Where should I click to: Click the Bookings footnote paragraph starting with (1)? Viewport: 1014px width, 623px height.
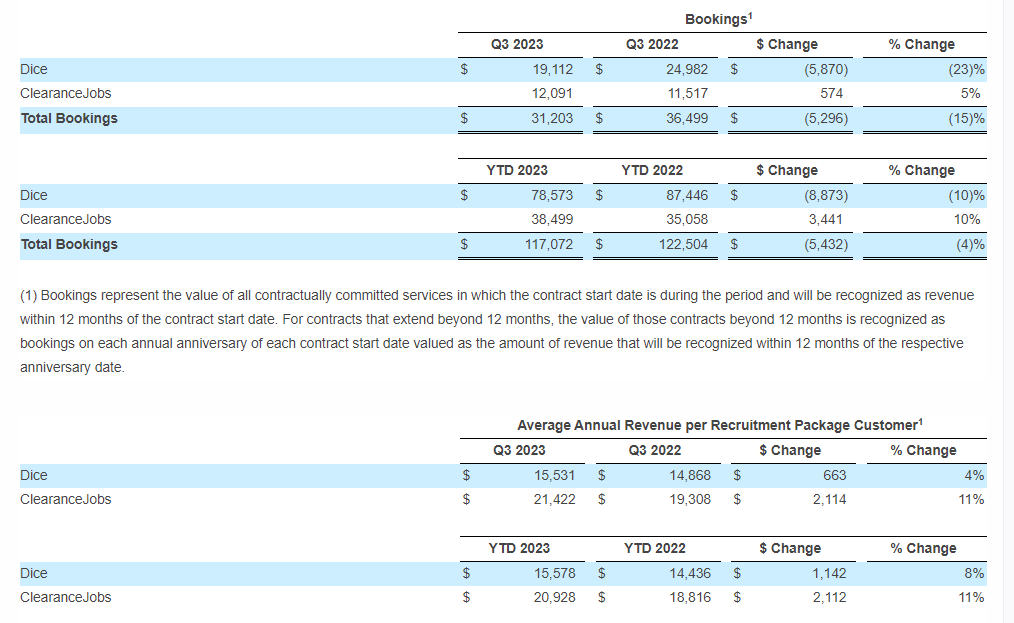click(497, 331)
